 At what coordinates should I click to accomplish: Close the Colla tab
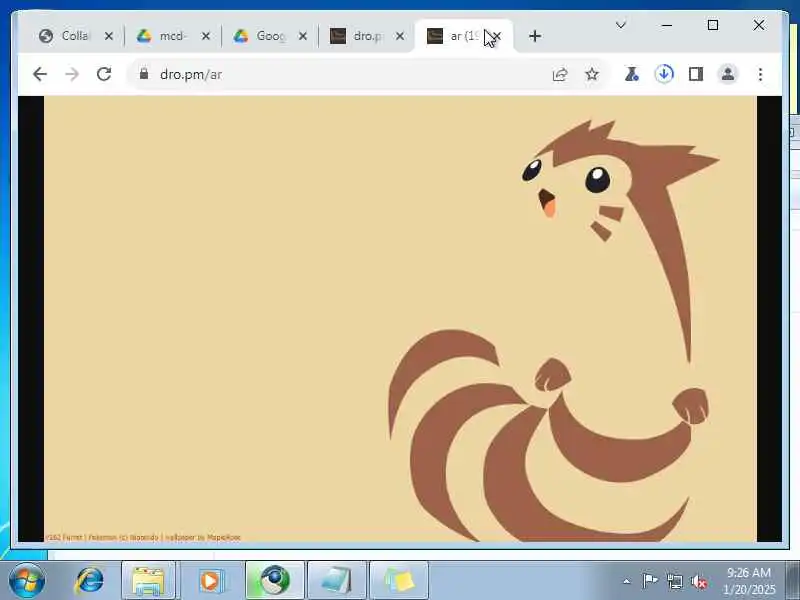[109, 36]
